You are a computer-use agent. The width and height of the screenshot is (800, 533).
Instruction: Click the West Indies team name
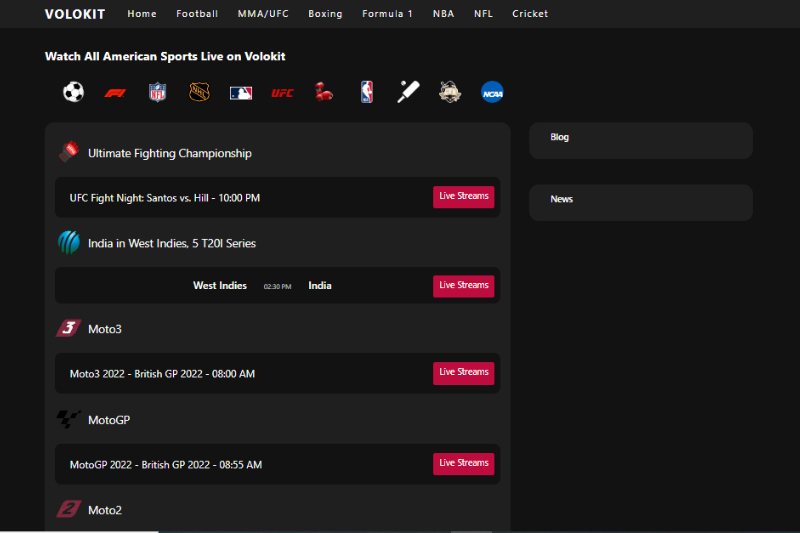pos(220,286)
